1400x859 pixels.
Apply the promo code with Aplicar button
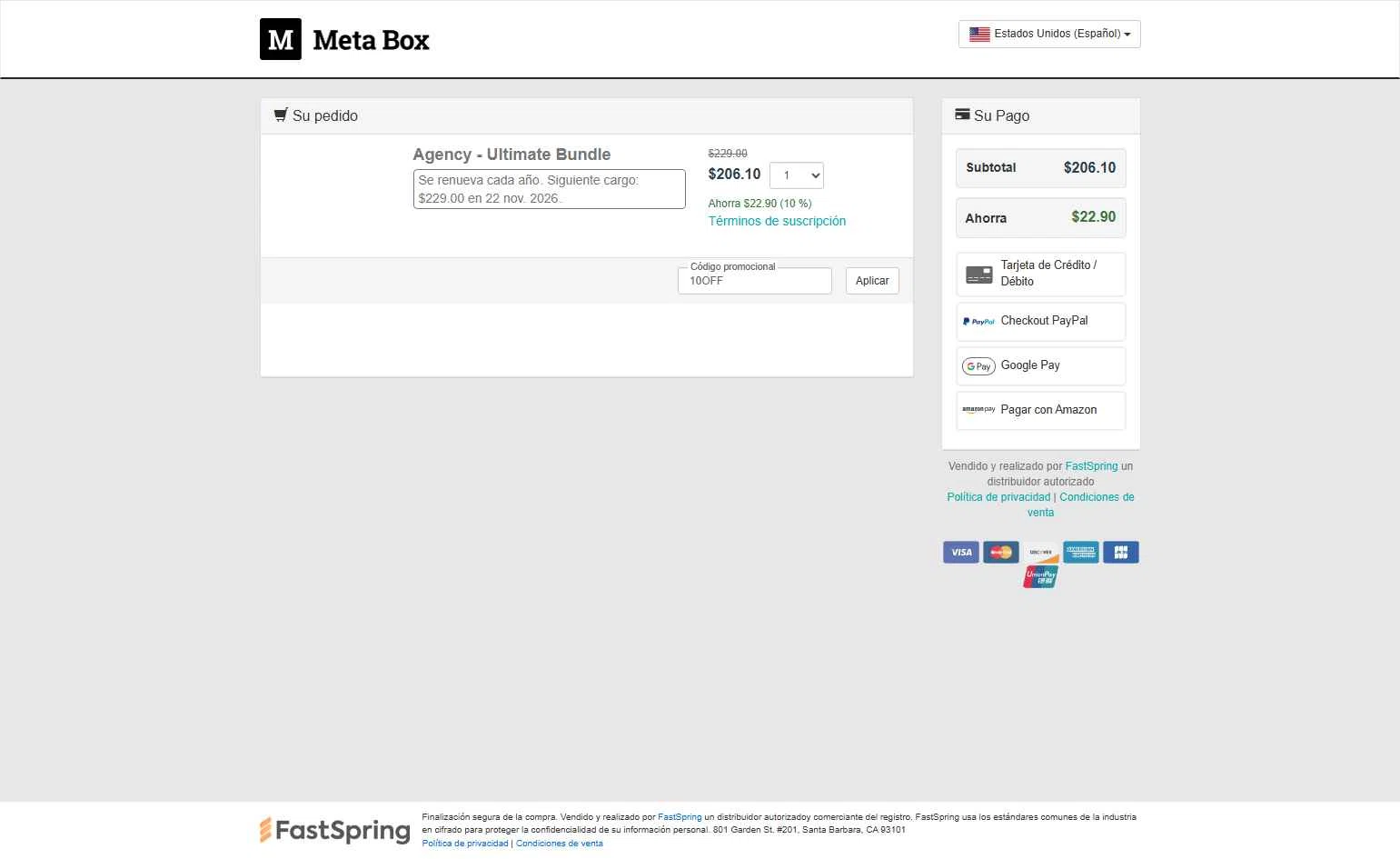(872, 281)
